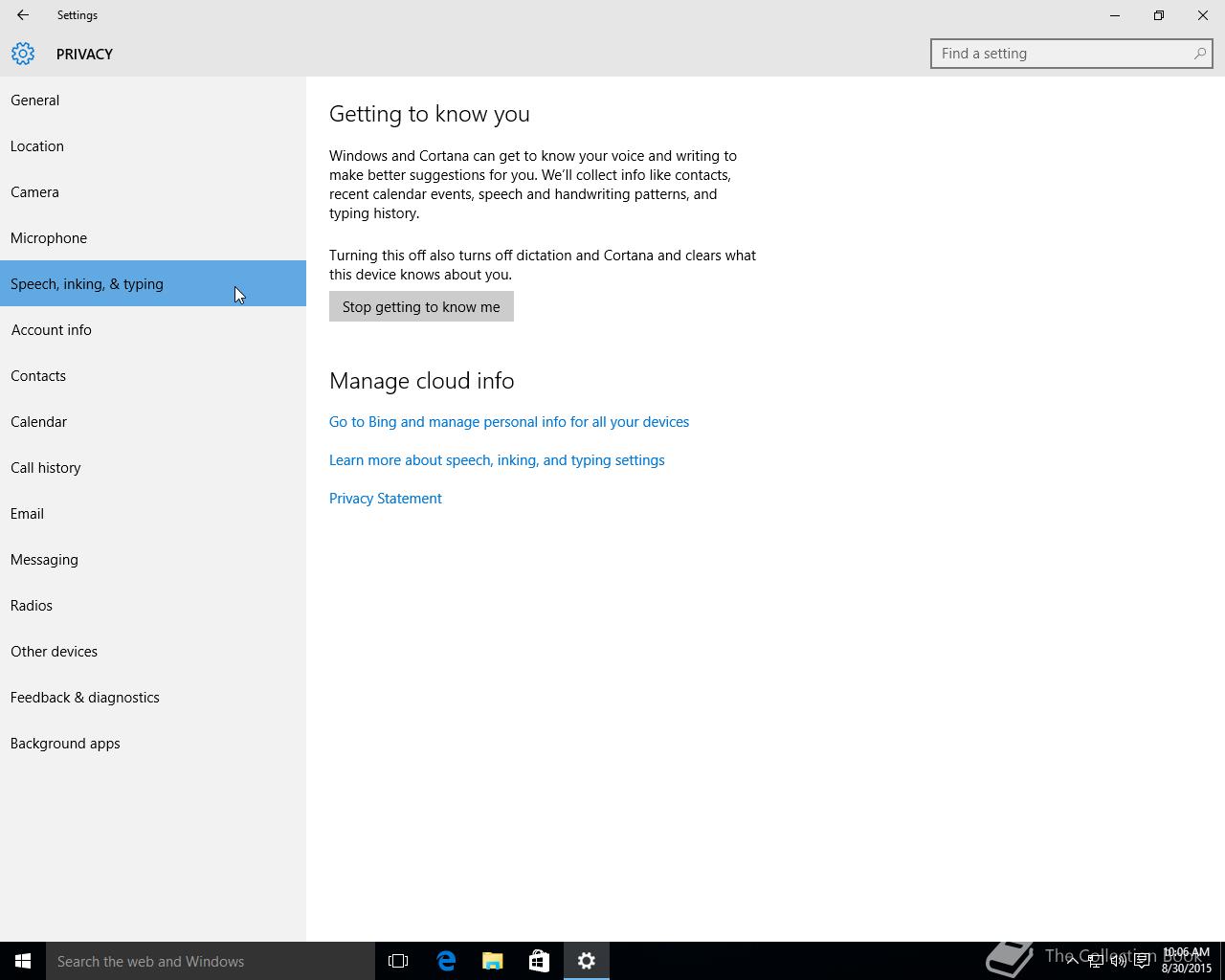Select Speech, inking, & typing
This screenshot has width=1225, height=980.
153,283
